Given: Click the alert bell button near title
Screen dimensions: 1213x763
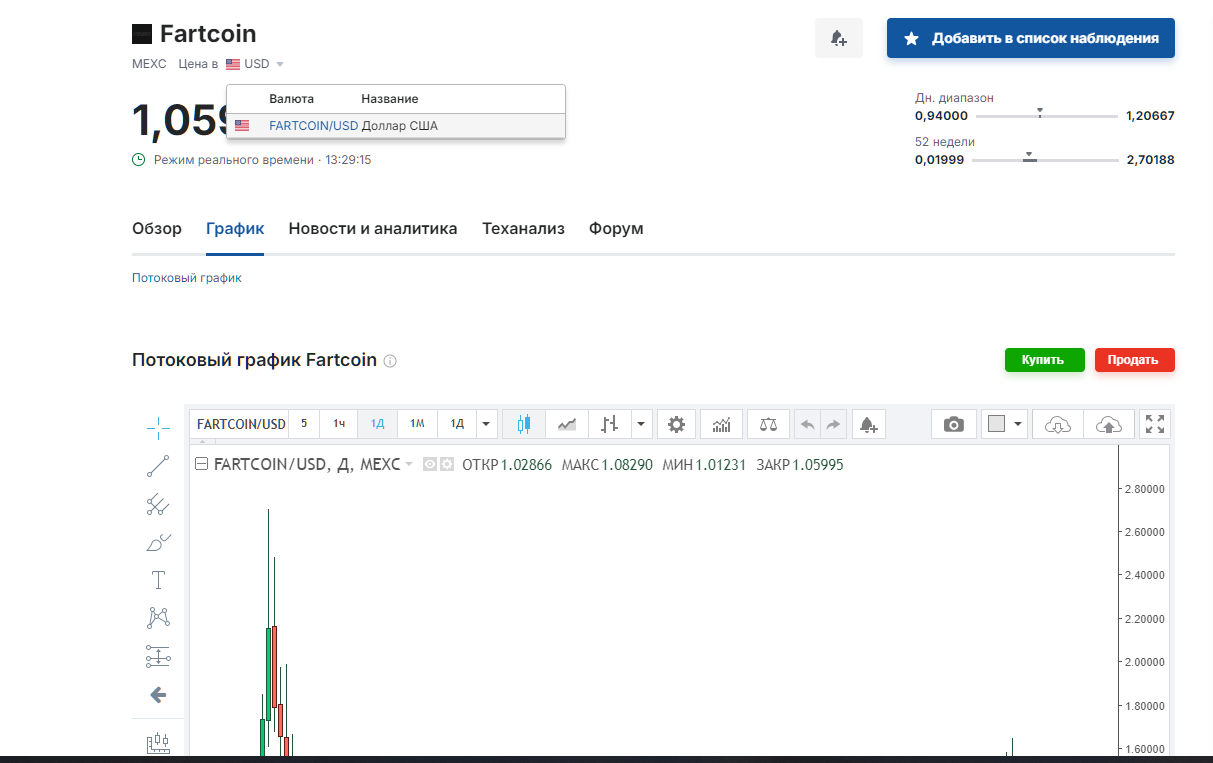Looking at the screenshot, I should (839, 38).
